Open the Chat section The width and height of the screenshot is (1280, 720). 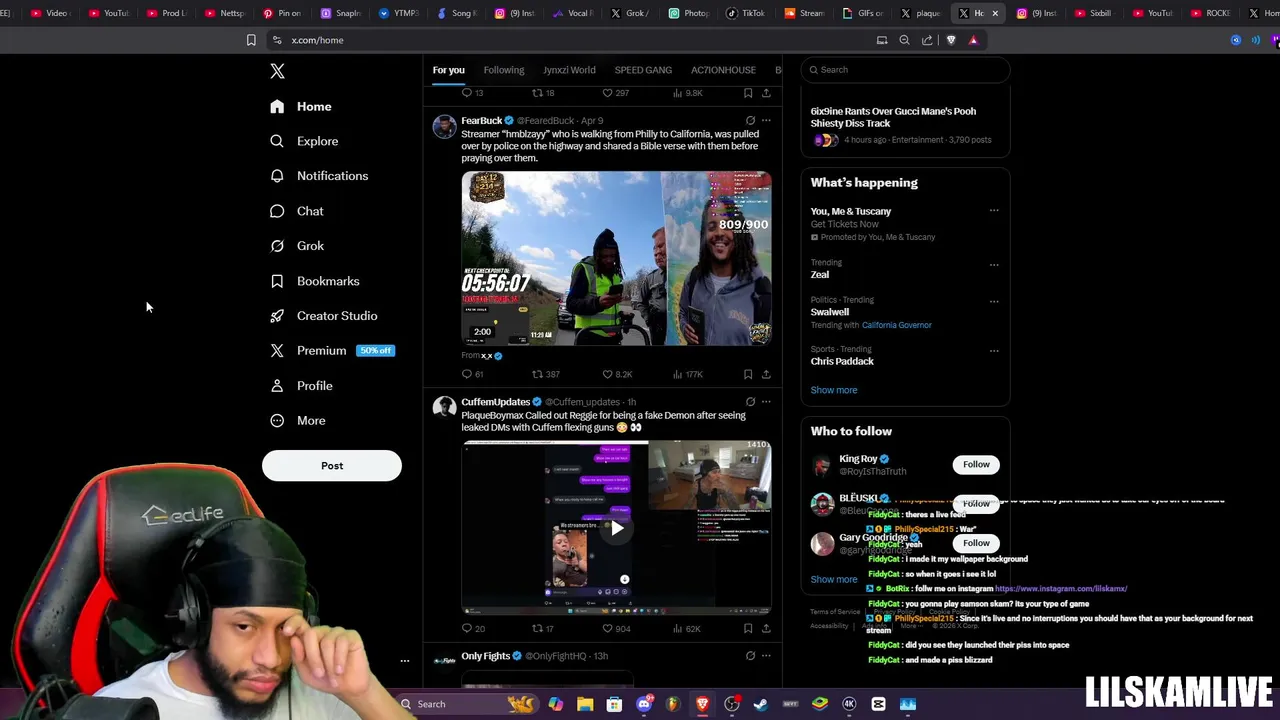click(296, 211)
